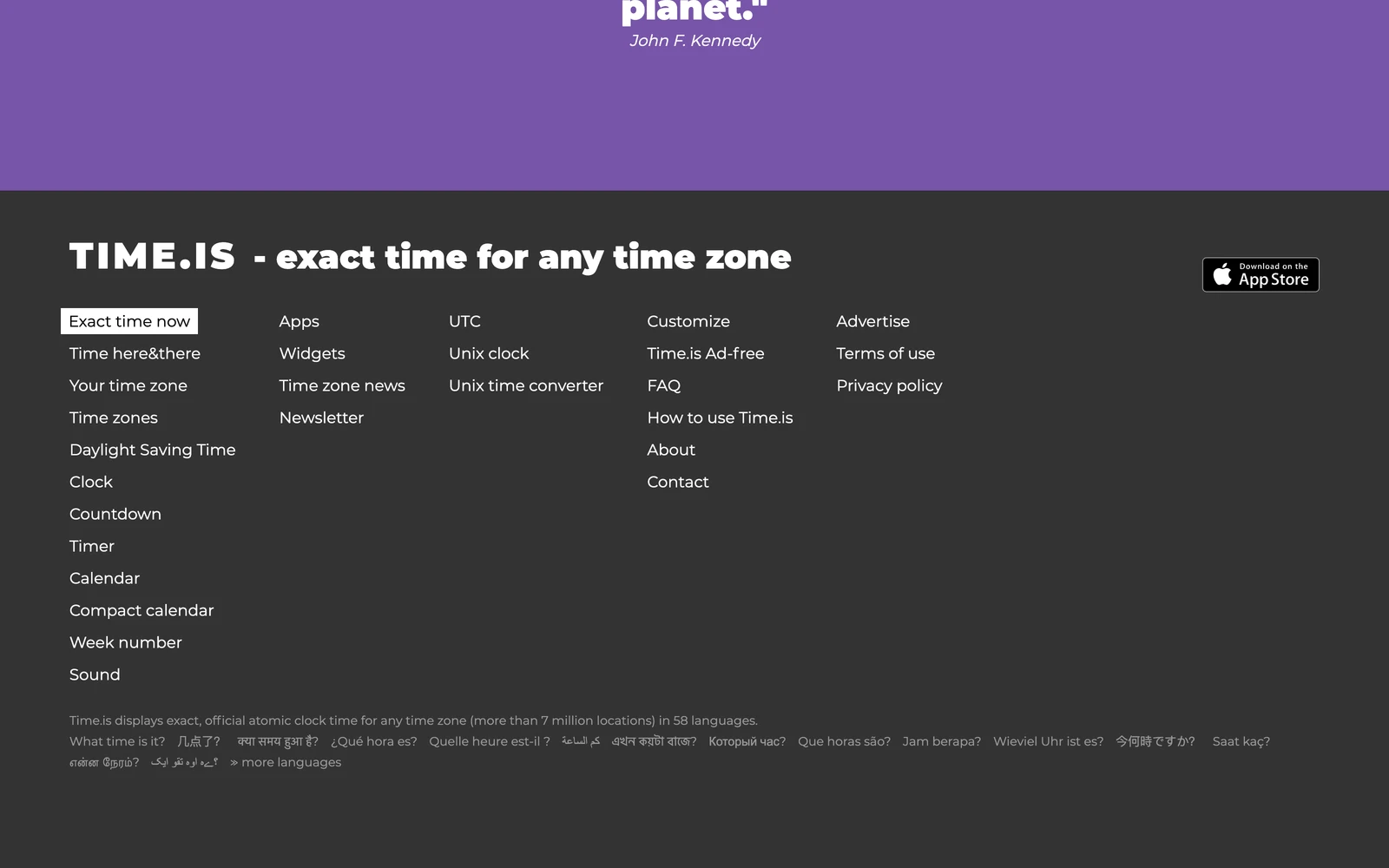Viewport: 1389px width, 868px height.
Task: View Week number page
Action: [x=126, y=642]
